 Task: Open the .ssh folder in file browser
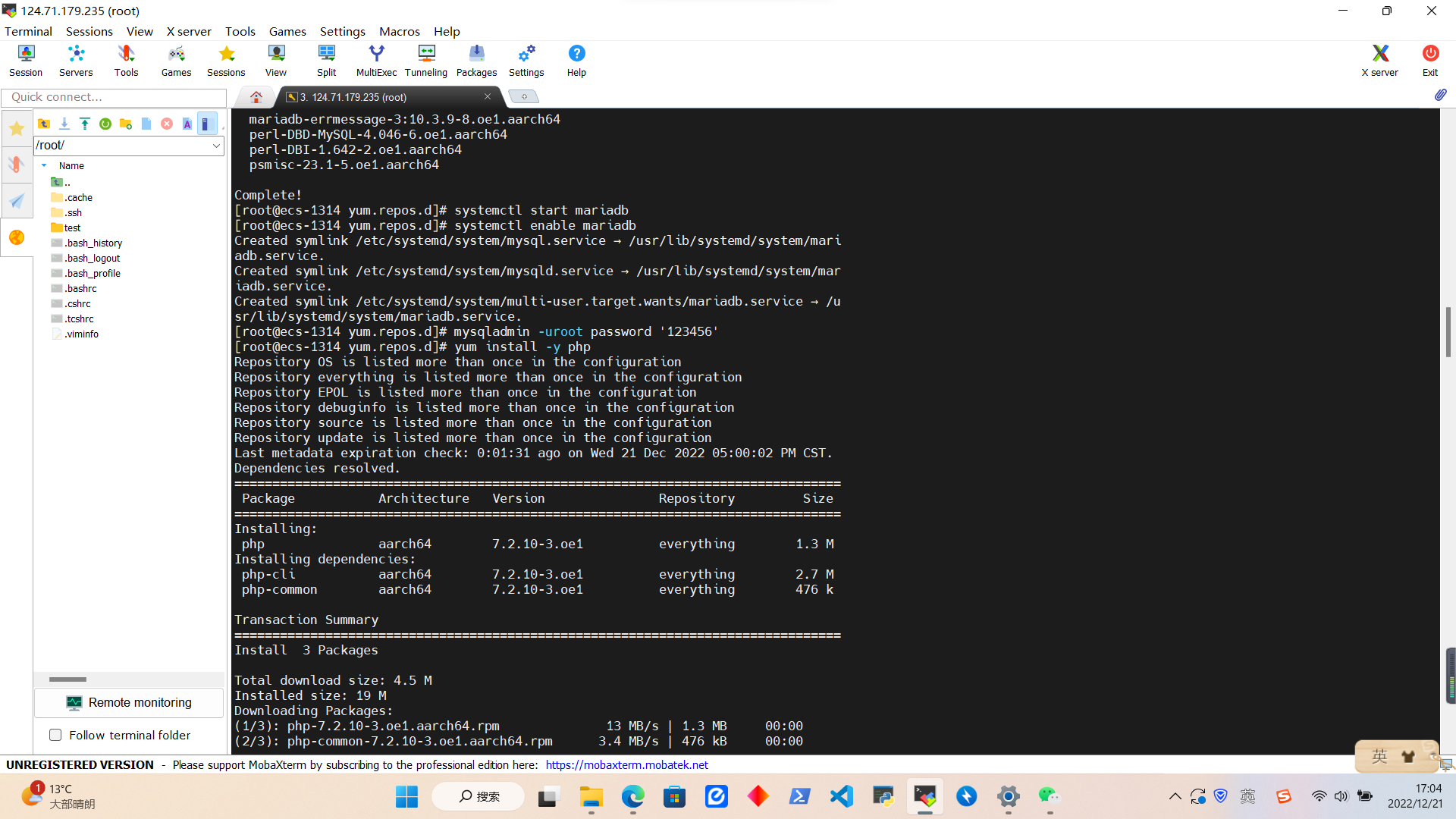pyautogui.click(x=73, y=212)
